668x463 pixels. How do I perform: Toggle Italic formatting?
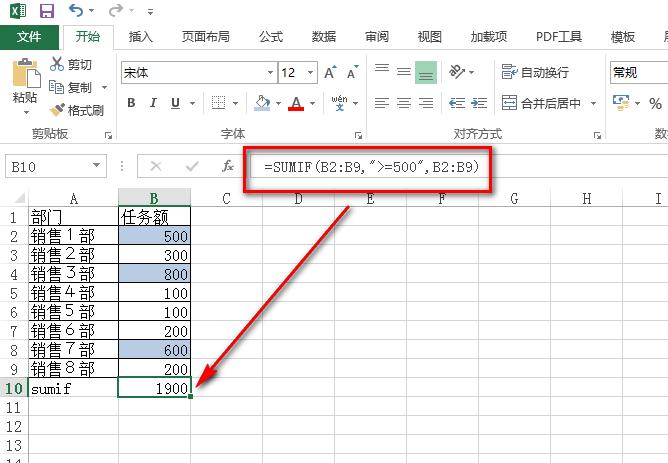(153, 103)
